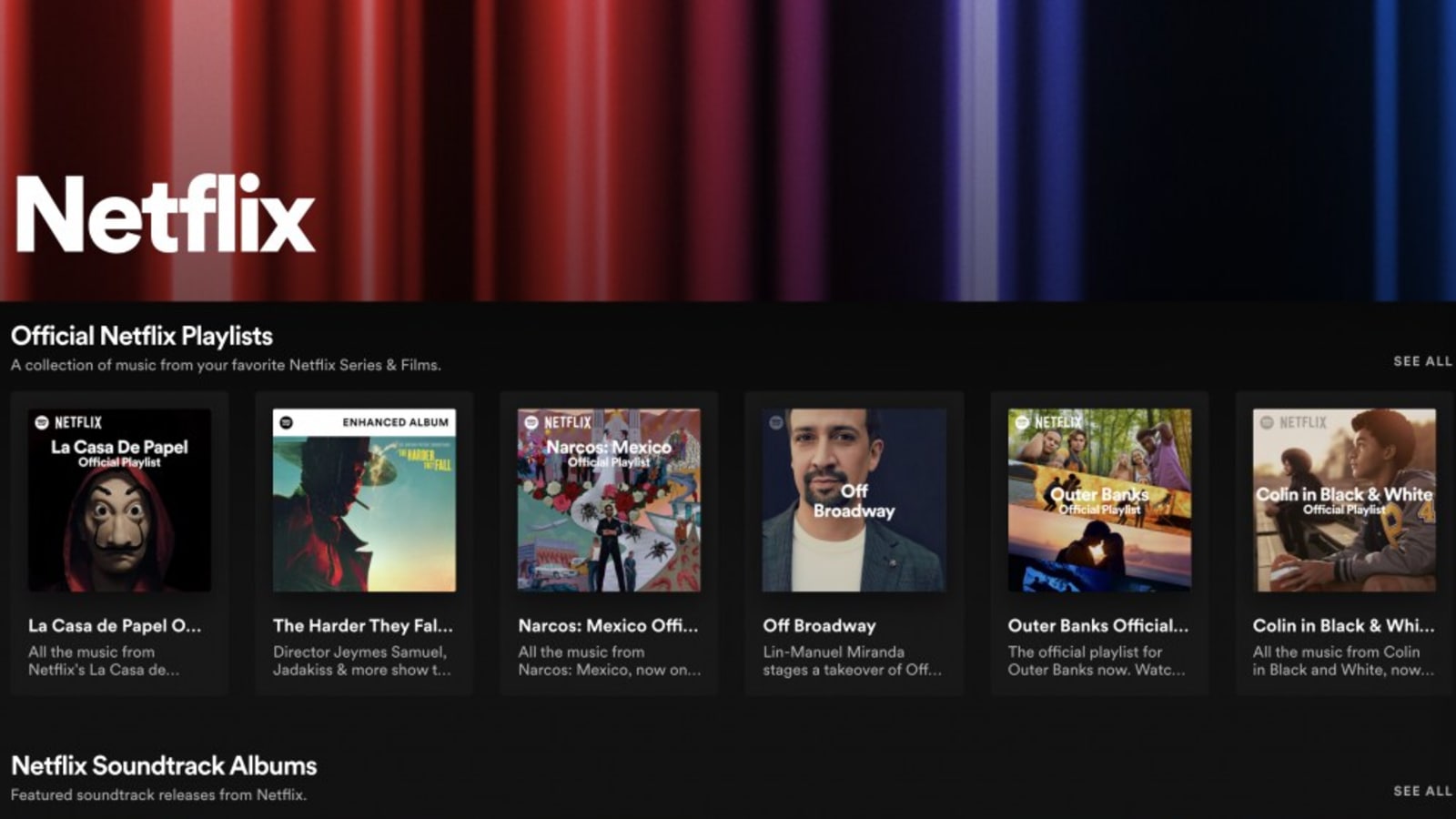Open the Off Broadway playlist cover
1456x819 pixels.
coord(854,500)
